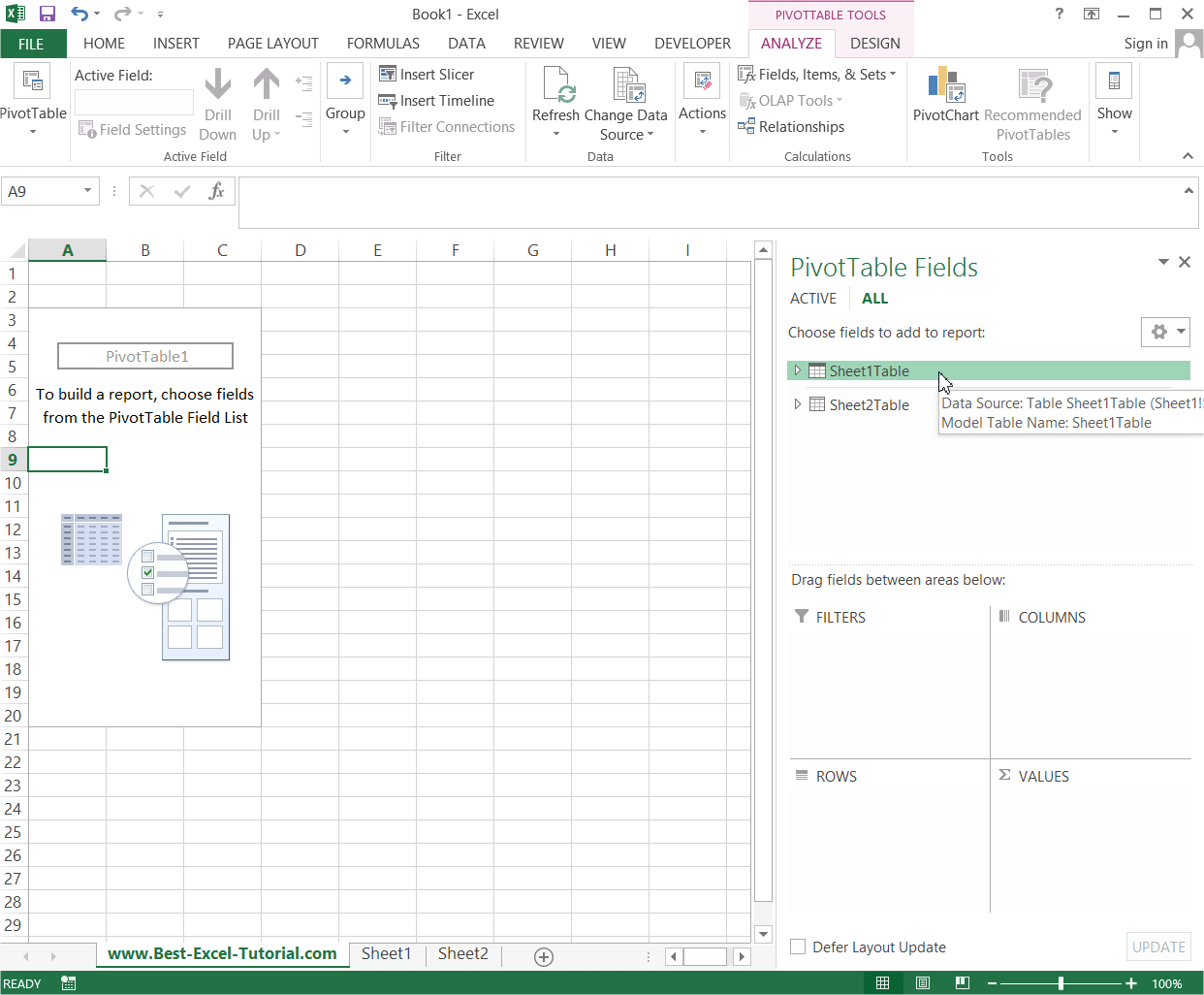Click Sign in link
The height and width of the screenshot is (995, 1204).
[x=1146, y=44]
